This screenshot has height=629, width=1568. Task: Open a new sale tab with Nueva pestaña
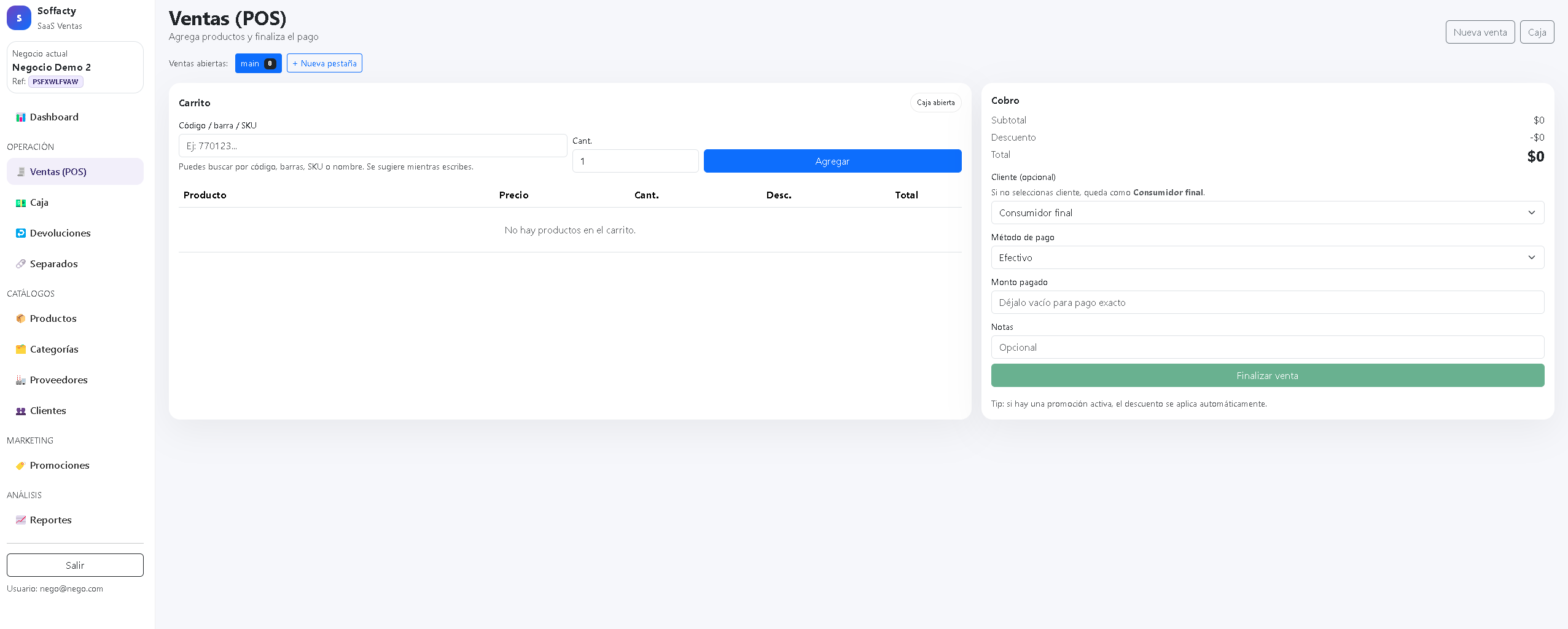click(324, 63)
